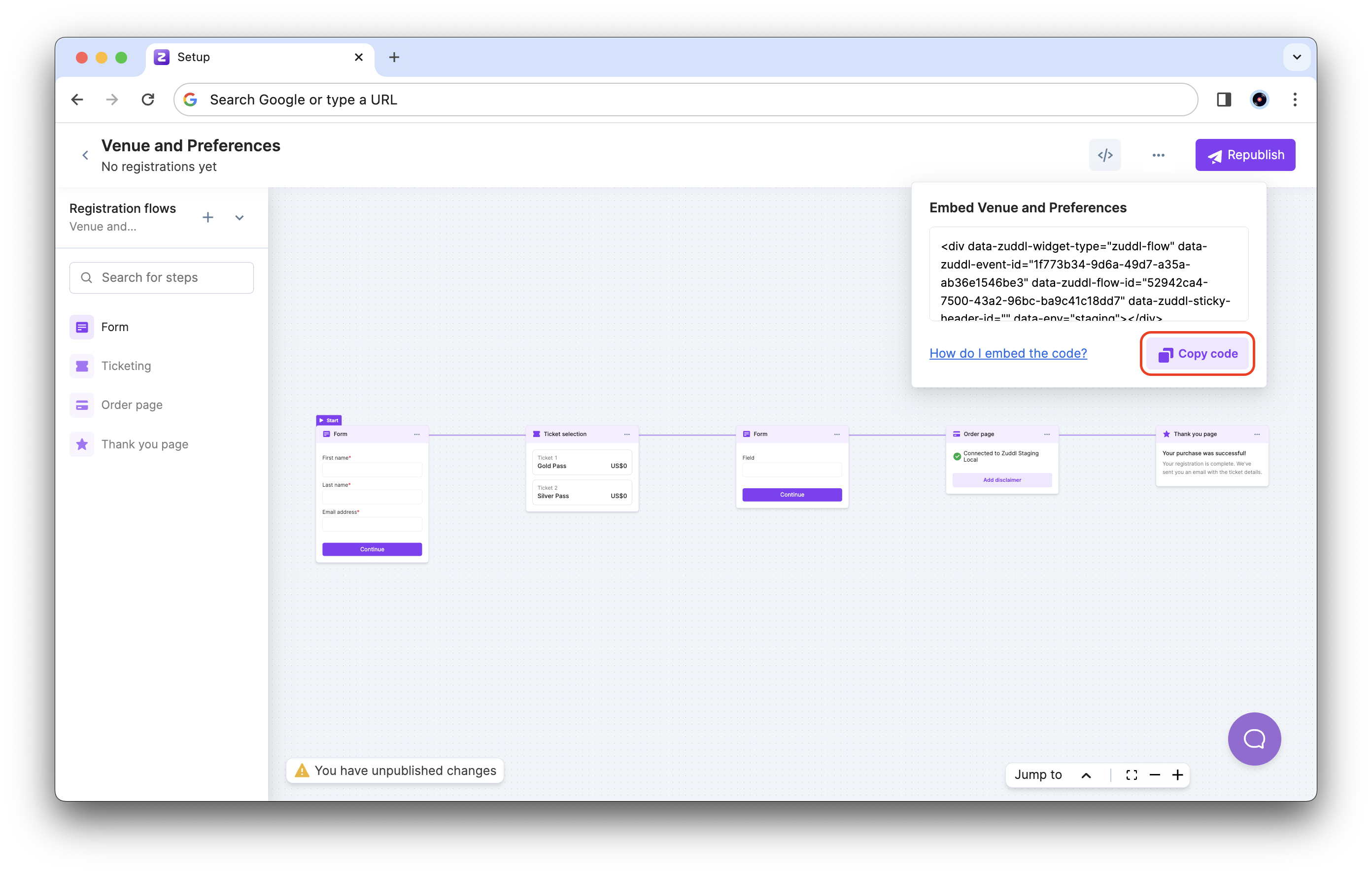Select the Form step in sidebar
The height and width of the screenshot is (874, 1372).
pyautogui.click(x=114, y=327)
